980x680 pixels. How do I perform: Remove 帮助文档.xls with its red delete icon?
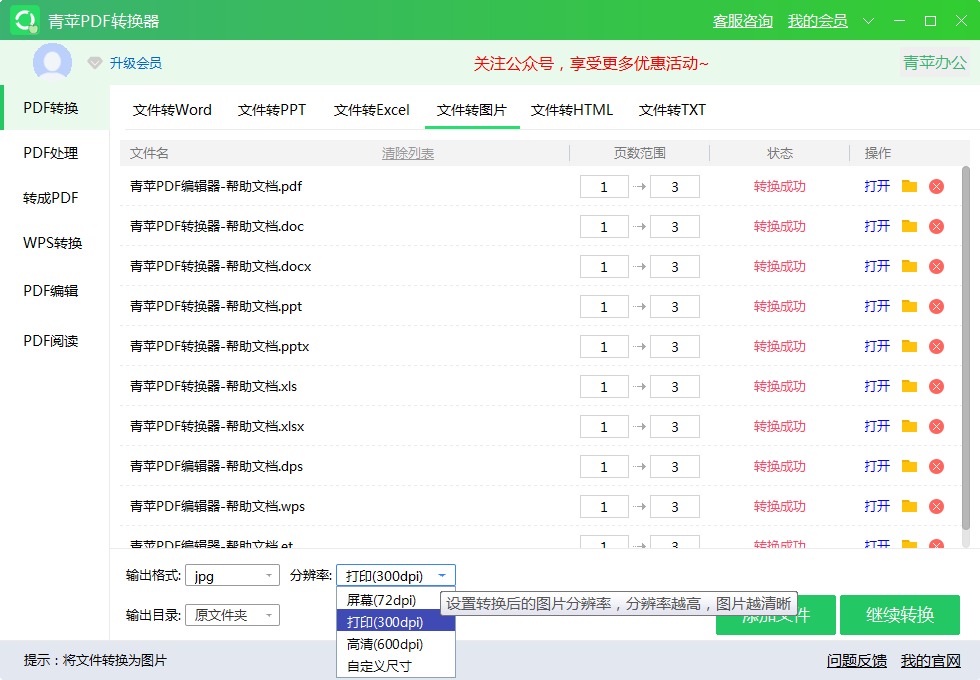pos(936,386)
